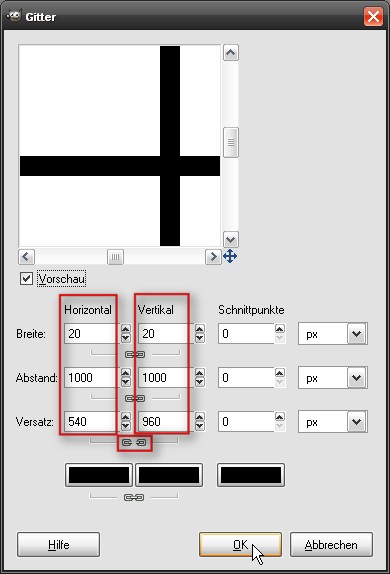
Task: Click the preview scroll-right arrow
Action: click(213, 257)
